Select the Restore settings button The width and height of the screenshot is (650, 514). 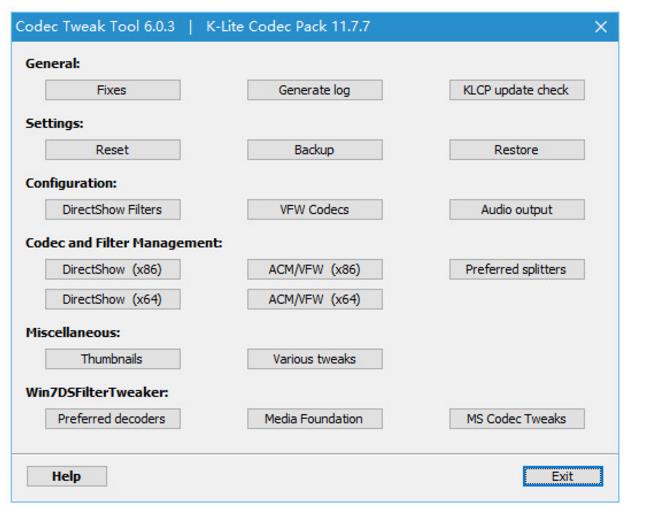(516, 150)
